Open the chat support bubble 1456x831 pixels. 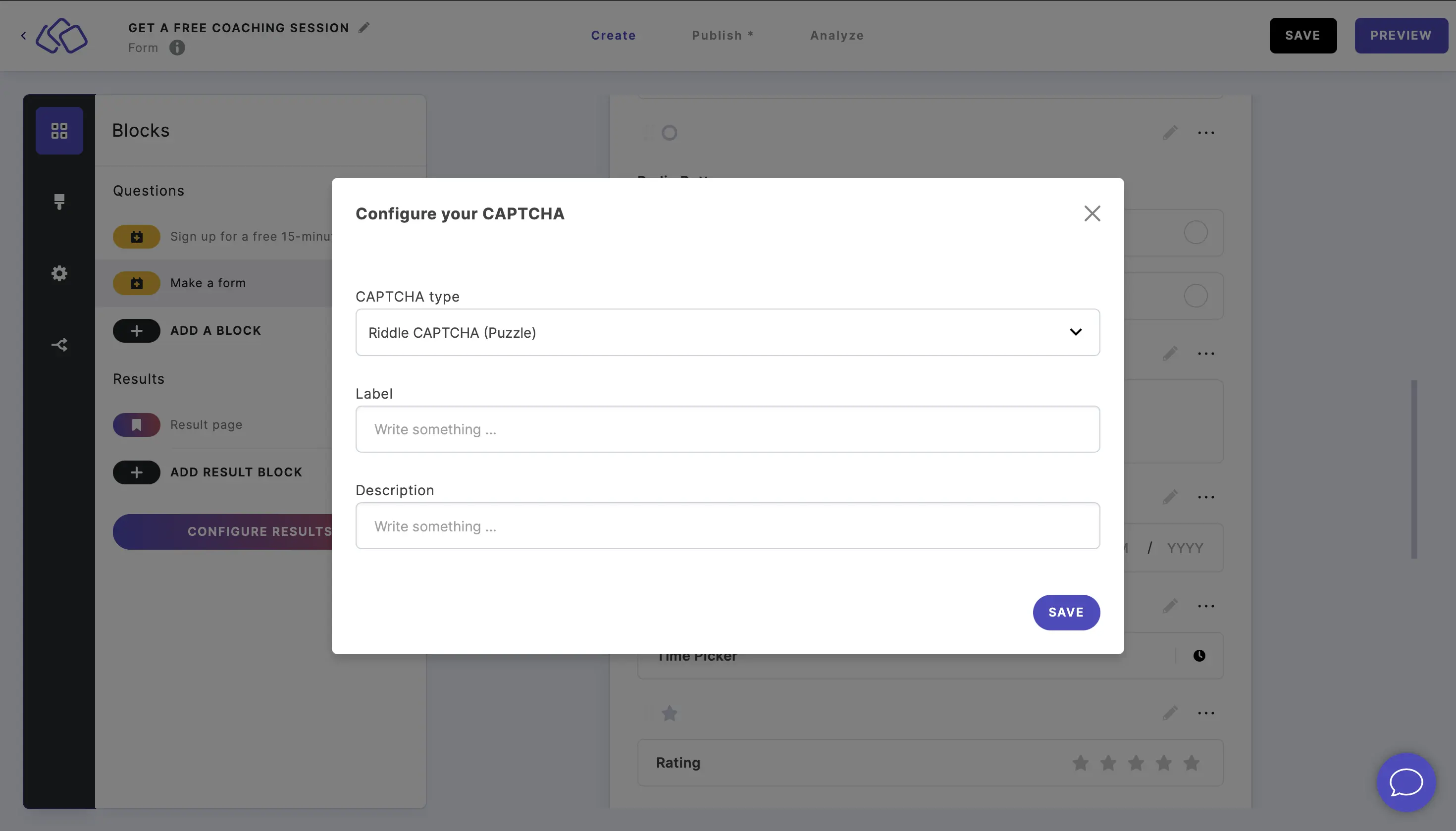click(1406, 782)
